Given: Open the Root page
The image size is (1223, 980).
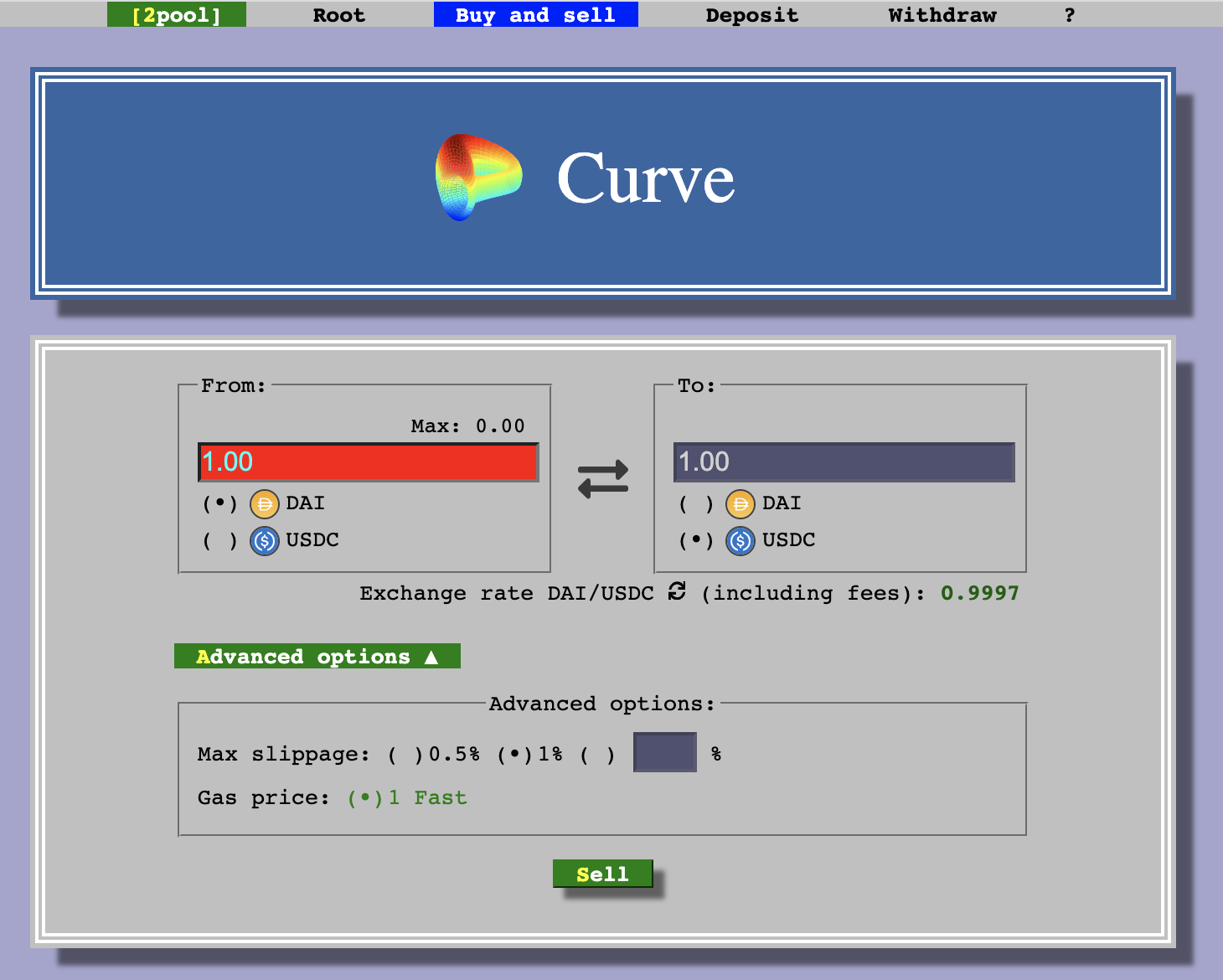Looking at the screenshot, I should click(338, 14).
